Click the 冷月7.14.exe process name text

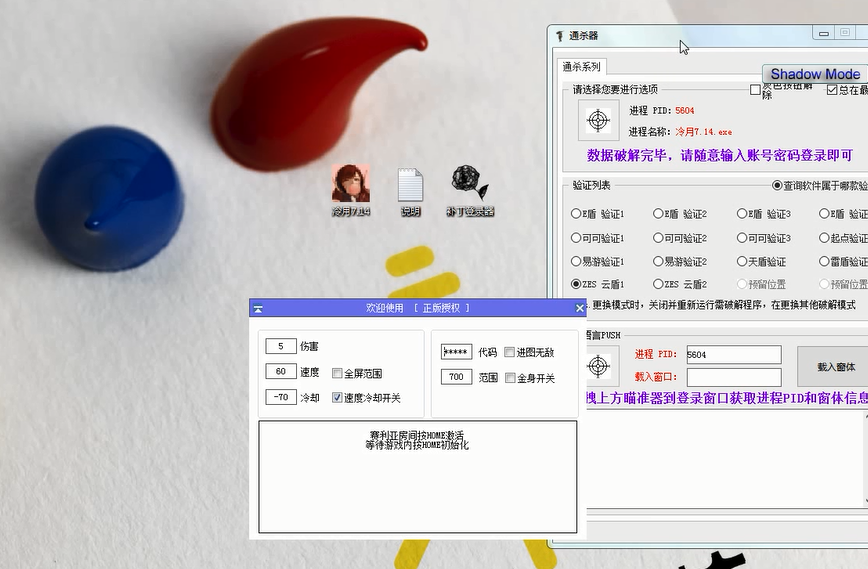704,132
